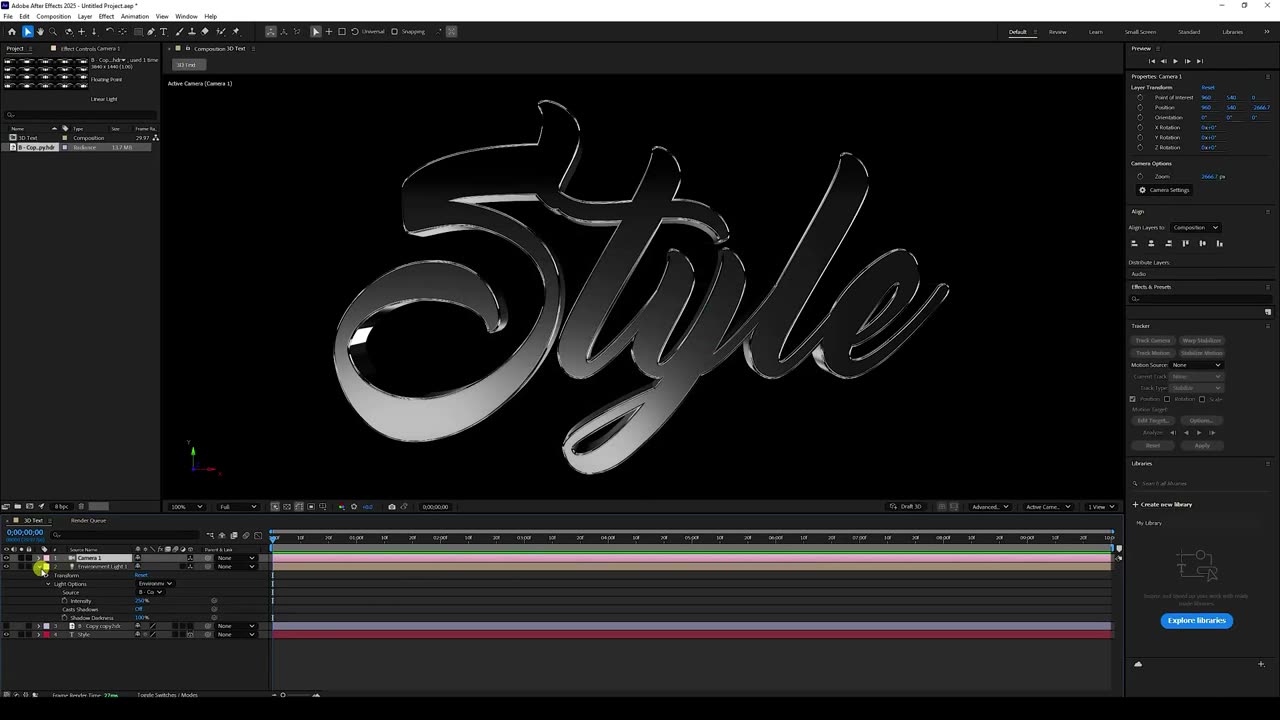Hide the Camera 1 layer eye toggle

(x=6, y=558)
